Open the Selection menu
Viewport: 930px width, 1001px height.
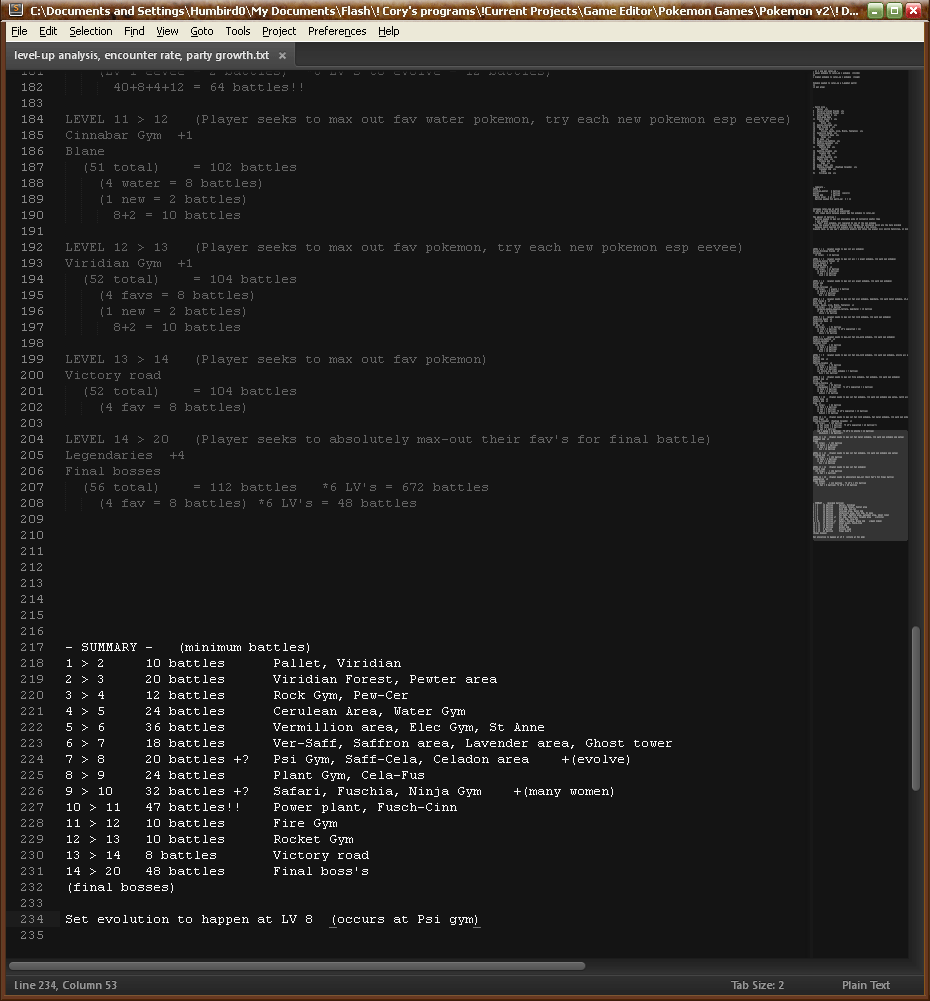[90, 31]
